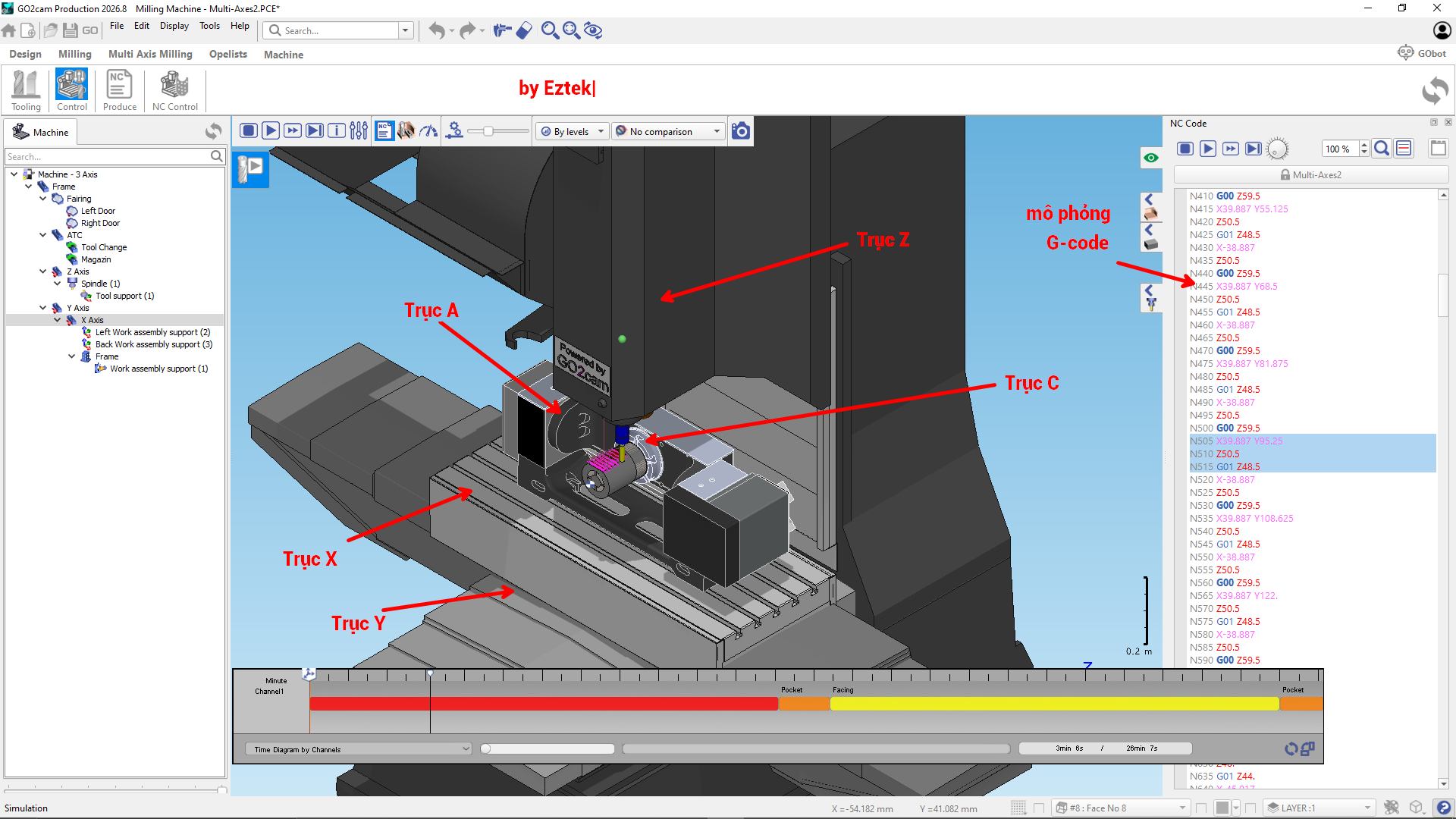1456x819 pixels.
Task: Turn the NC Code speed dial
Action: [1277, 149]
